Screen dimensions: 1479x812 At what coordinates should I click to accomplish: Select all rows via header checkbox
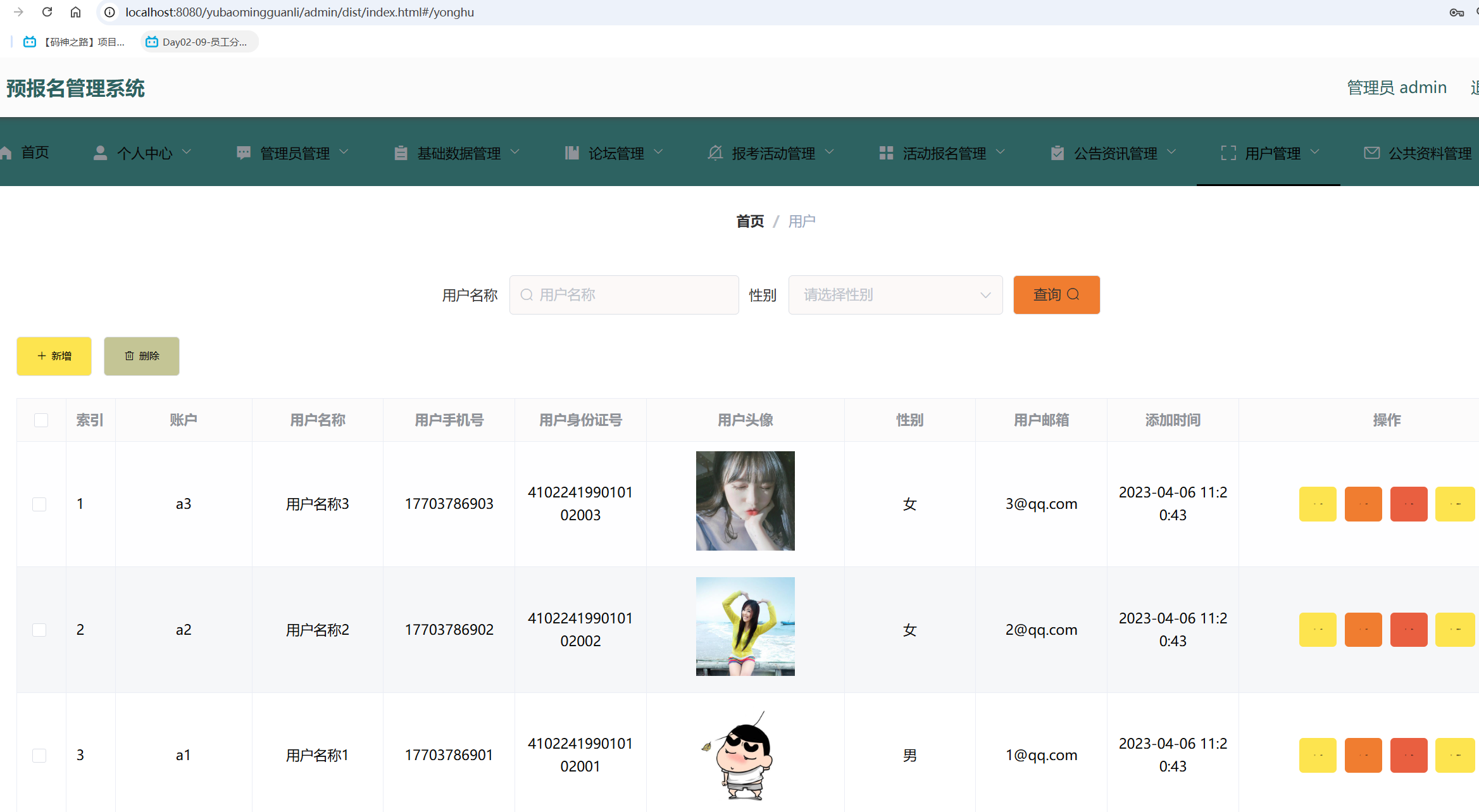pyautogui.click(x=41, y=420)
